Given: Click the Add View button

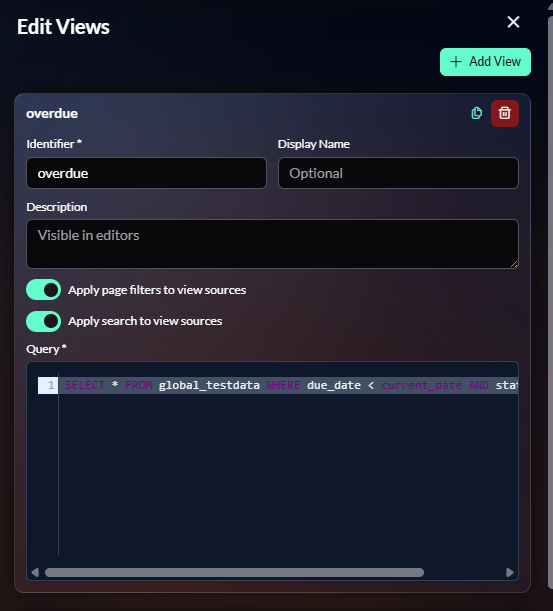Looking at the screenshot, I should (x=485, y=62).
